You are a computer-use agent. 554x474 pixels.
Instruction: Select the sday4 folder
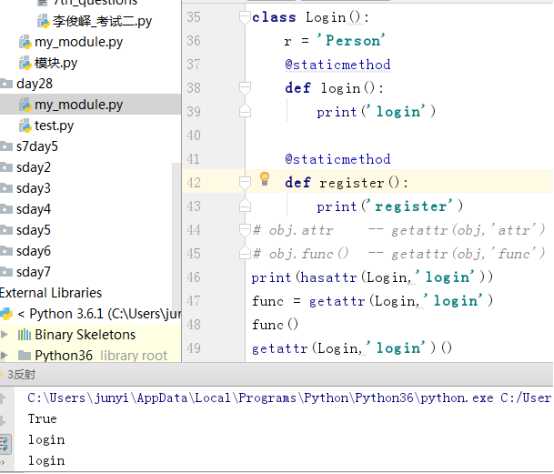point(33,209)
